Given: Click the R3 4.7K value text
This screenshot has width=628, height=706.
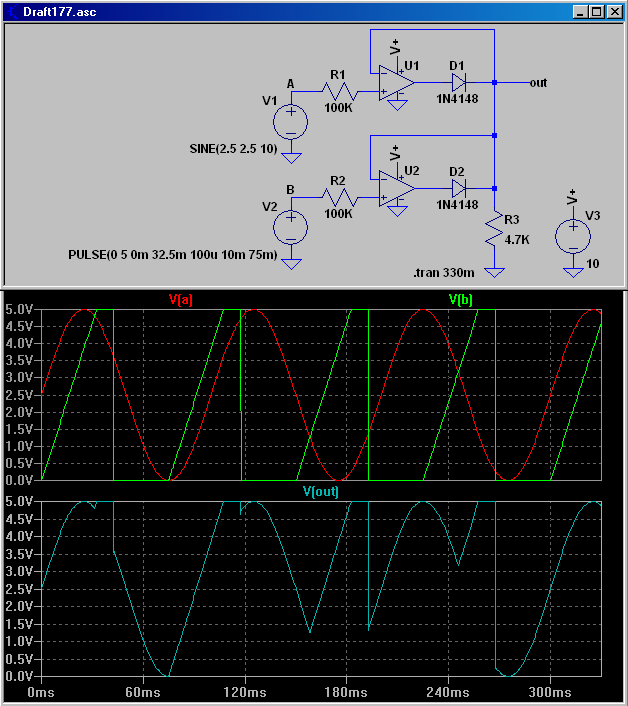Looking at the screenshot, I should (517, 240).
